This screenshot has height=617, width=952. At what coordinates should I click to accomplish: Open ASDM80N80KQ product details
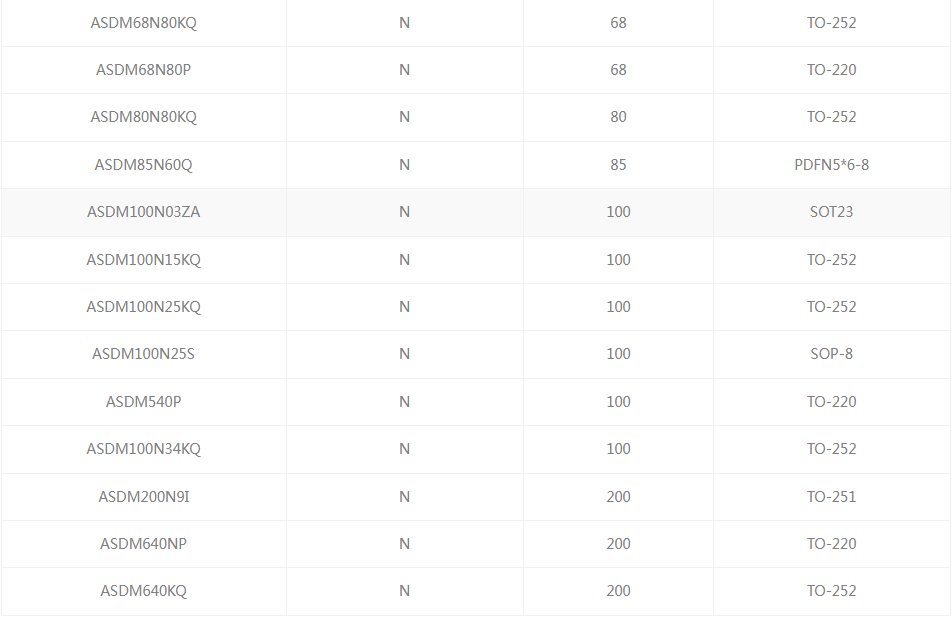pos(143,117)
